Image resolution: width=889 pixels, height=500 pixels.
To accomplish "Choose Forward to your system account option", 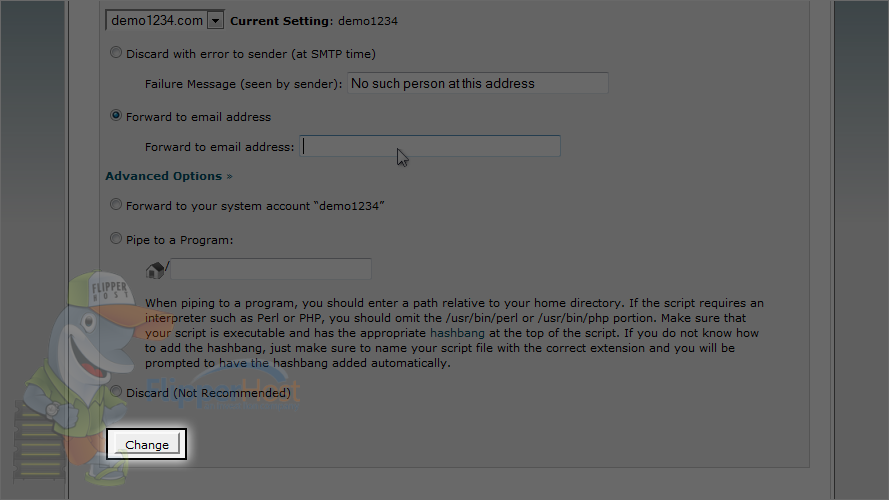I will click(116, 205).
